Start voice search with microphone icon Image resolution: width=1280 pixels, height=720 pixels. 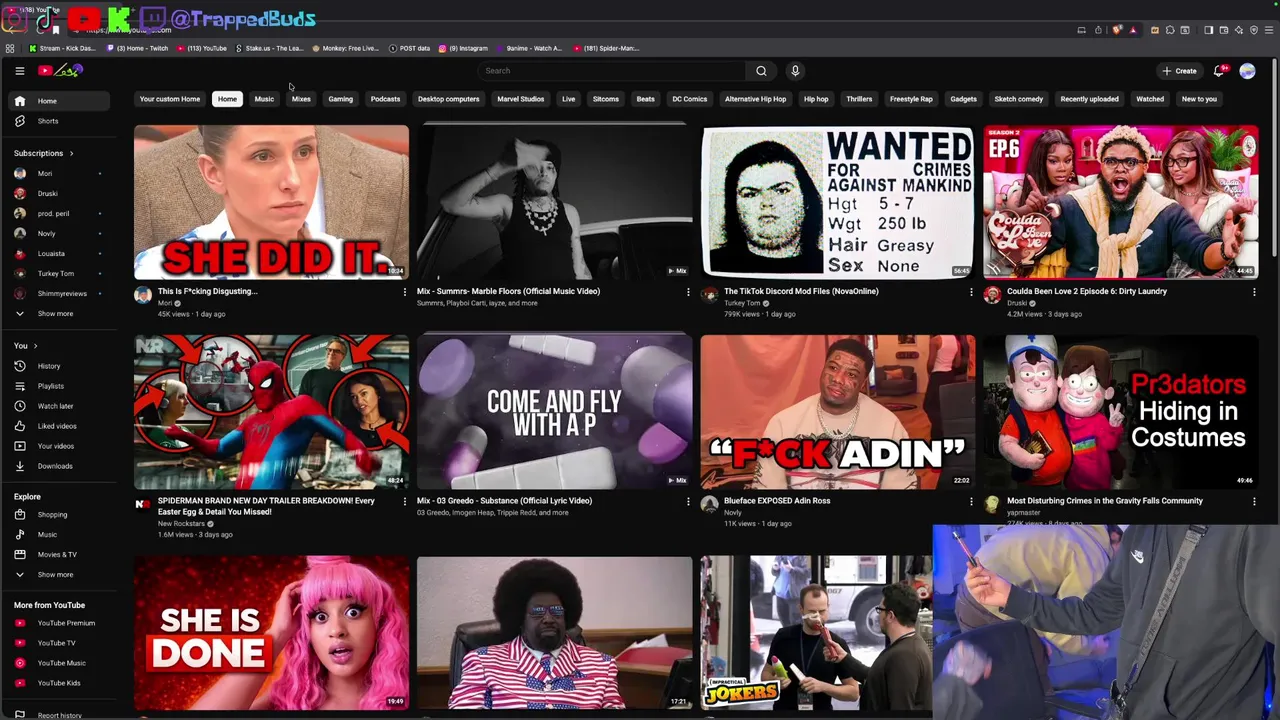point(795,71)
